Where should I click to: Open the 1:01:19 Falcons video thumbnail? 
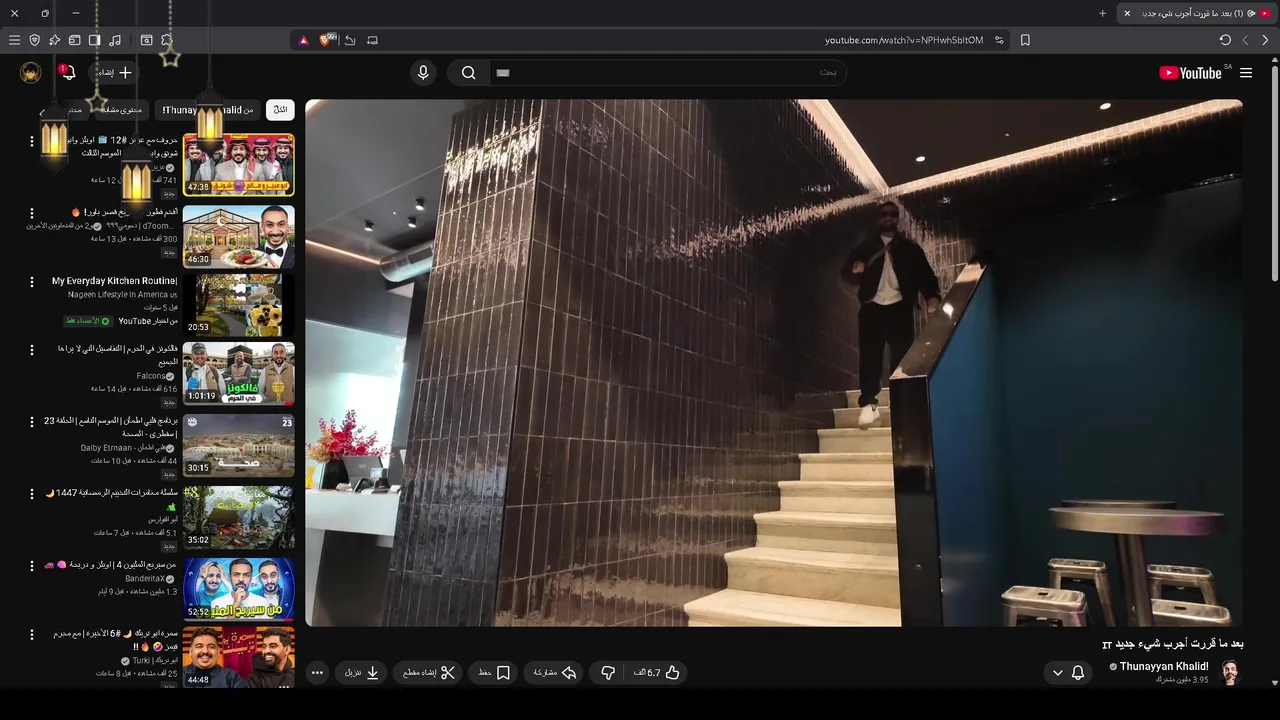pos(239,374)
